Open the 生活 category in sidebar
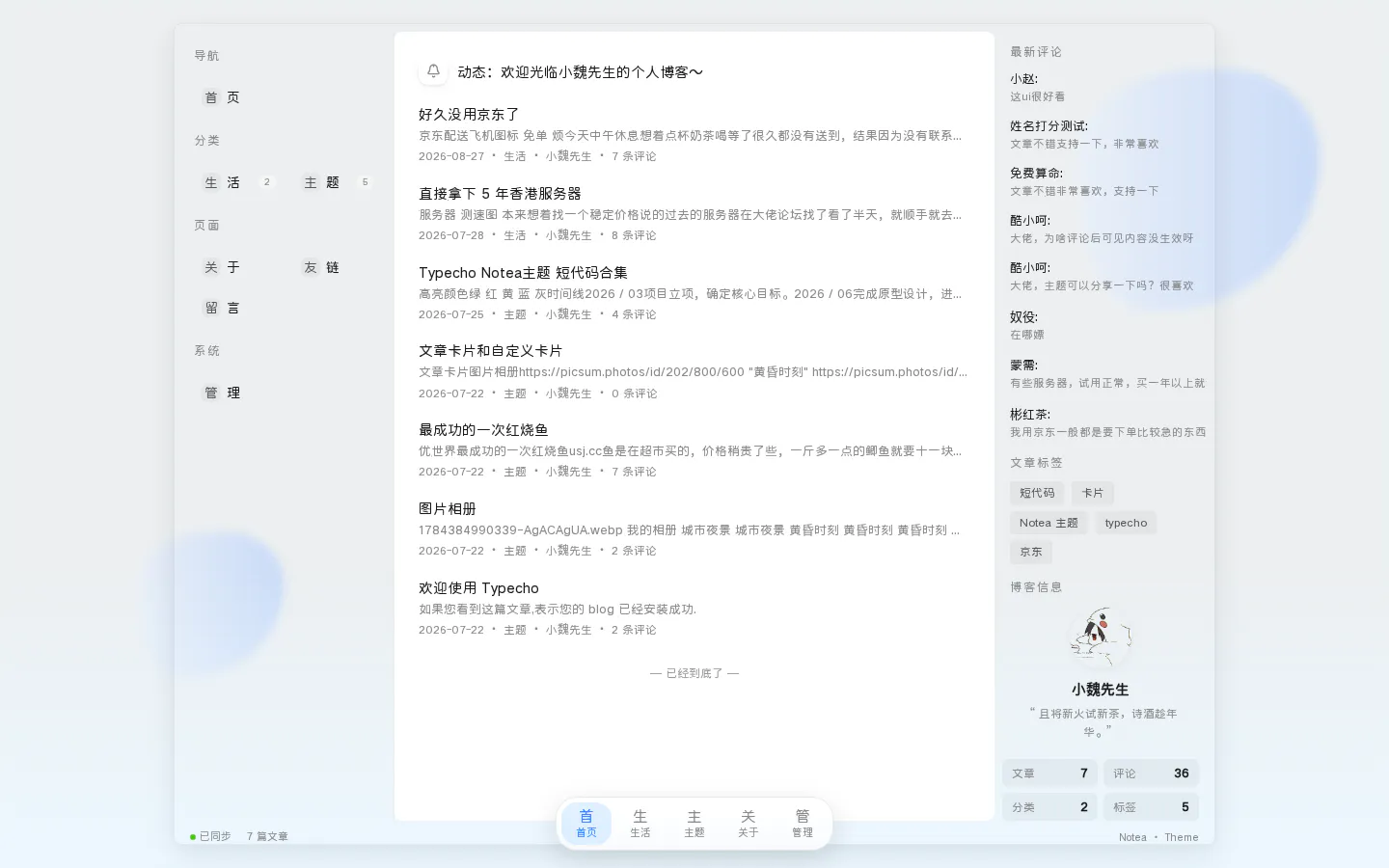1389x868 pixels. (238, 182)
